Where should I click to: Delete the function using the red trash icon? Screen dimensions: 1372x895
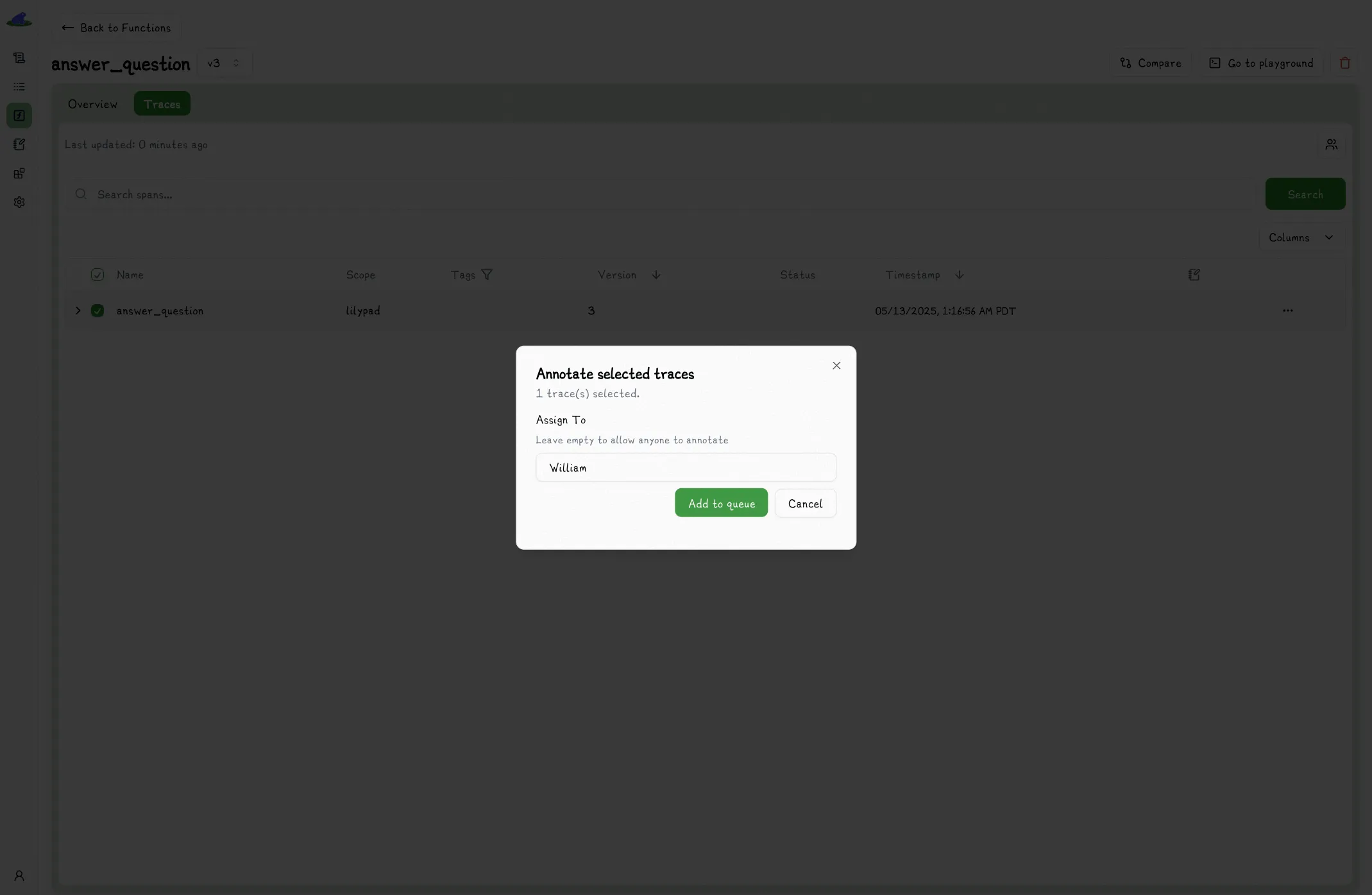click(x=1344, y=62)
